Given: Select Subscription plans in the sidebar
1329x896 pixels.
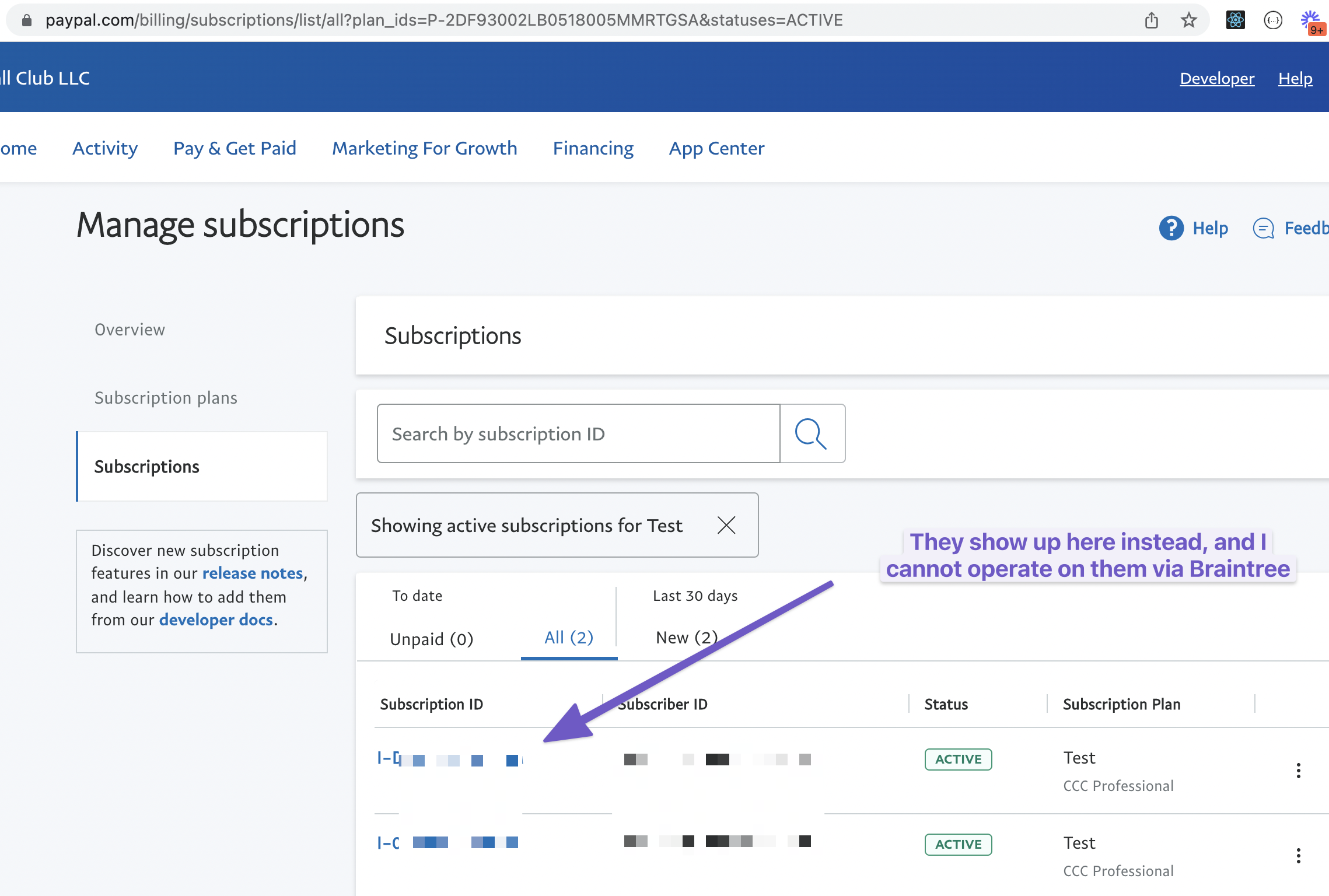Looking at the screenshot, I should click(x=166, y=397).
